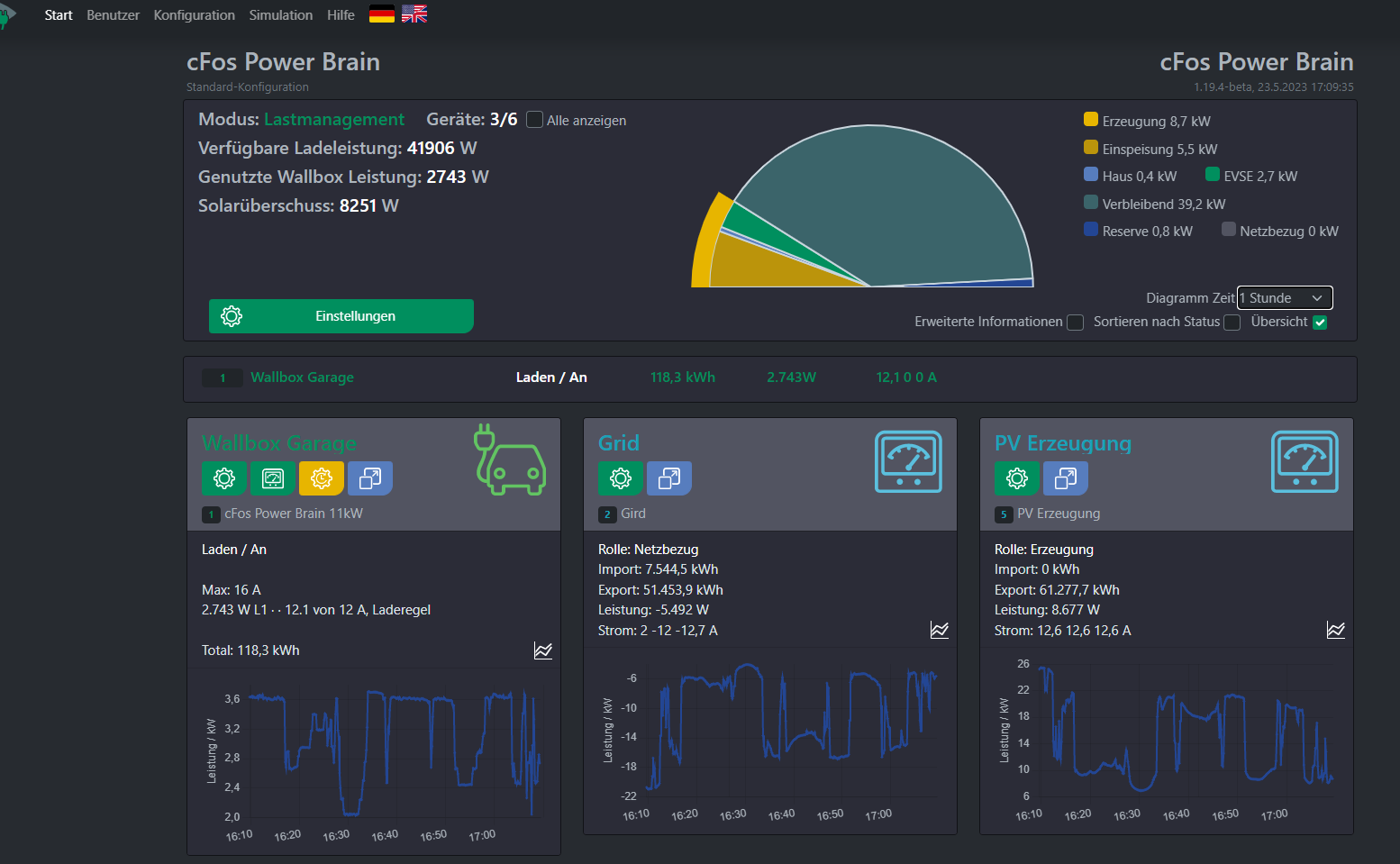Open Wallbox Garage green gear settings
The width and height of the screenshot is (1400, 864).
(224, 478)
